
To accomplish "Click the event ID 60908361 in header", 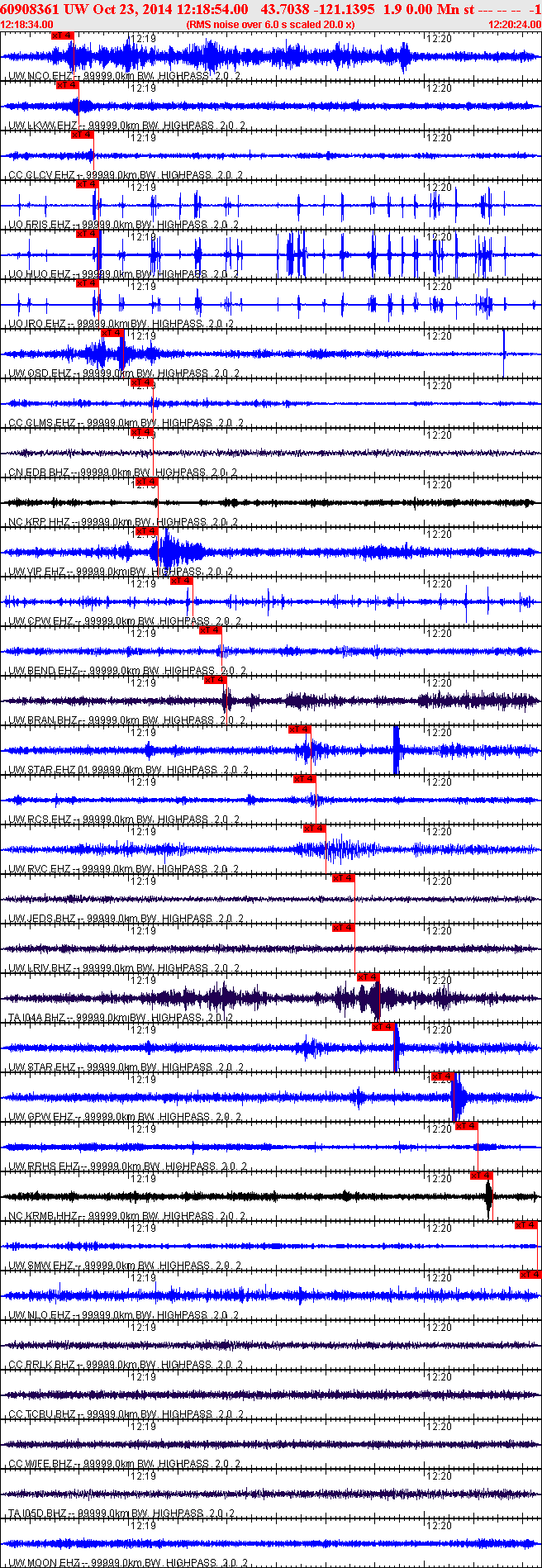I will point(29,9).
